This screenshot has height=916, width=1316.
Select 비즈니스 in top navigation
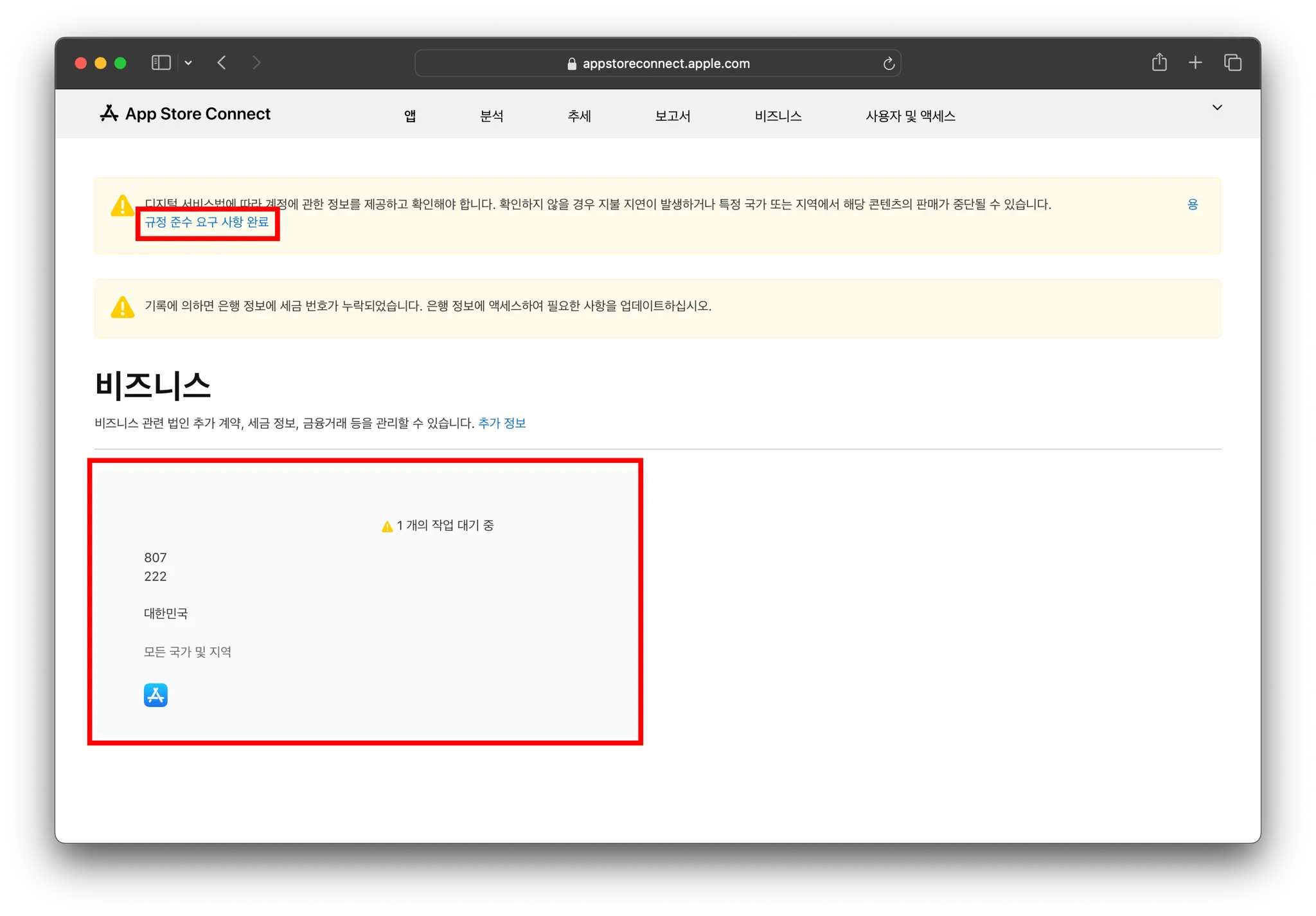pyautogui.click(x=778, y=116)
